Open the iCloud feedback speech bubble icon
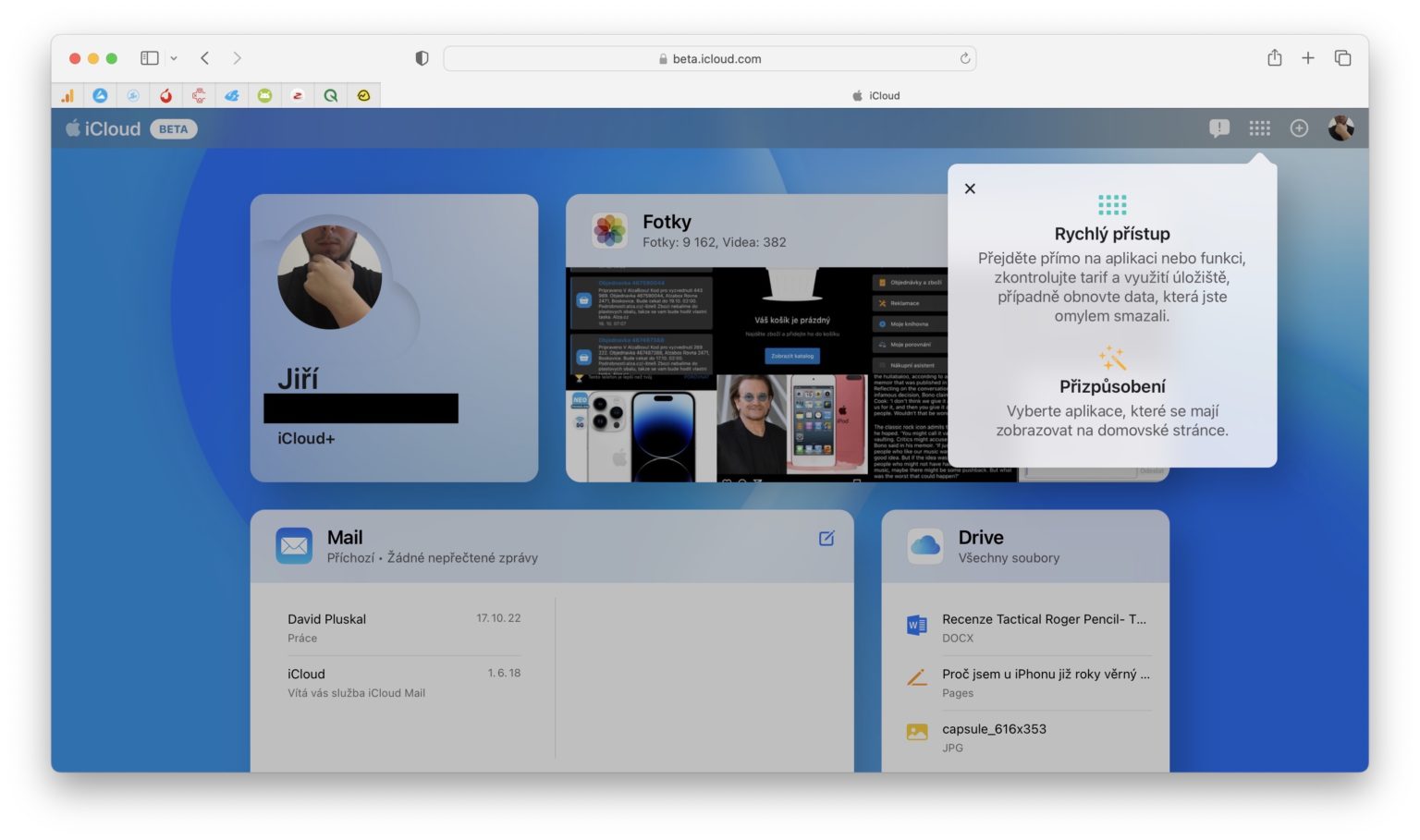1420x840 pixels. 1219,128
